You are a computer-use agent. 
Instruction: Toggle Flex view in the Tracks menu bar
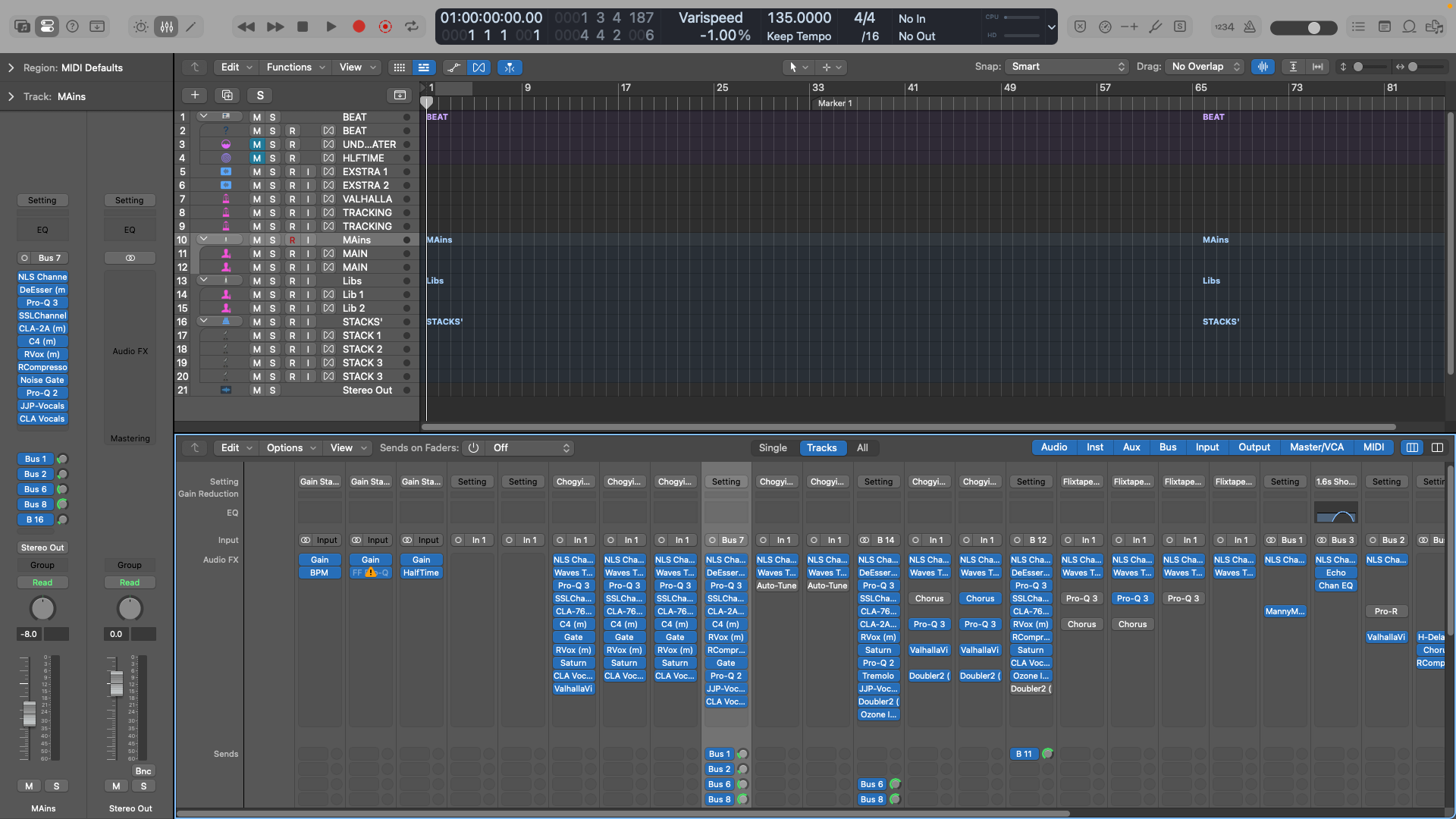479,67
